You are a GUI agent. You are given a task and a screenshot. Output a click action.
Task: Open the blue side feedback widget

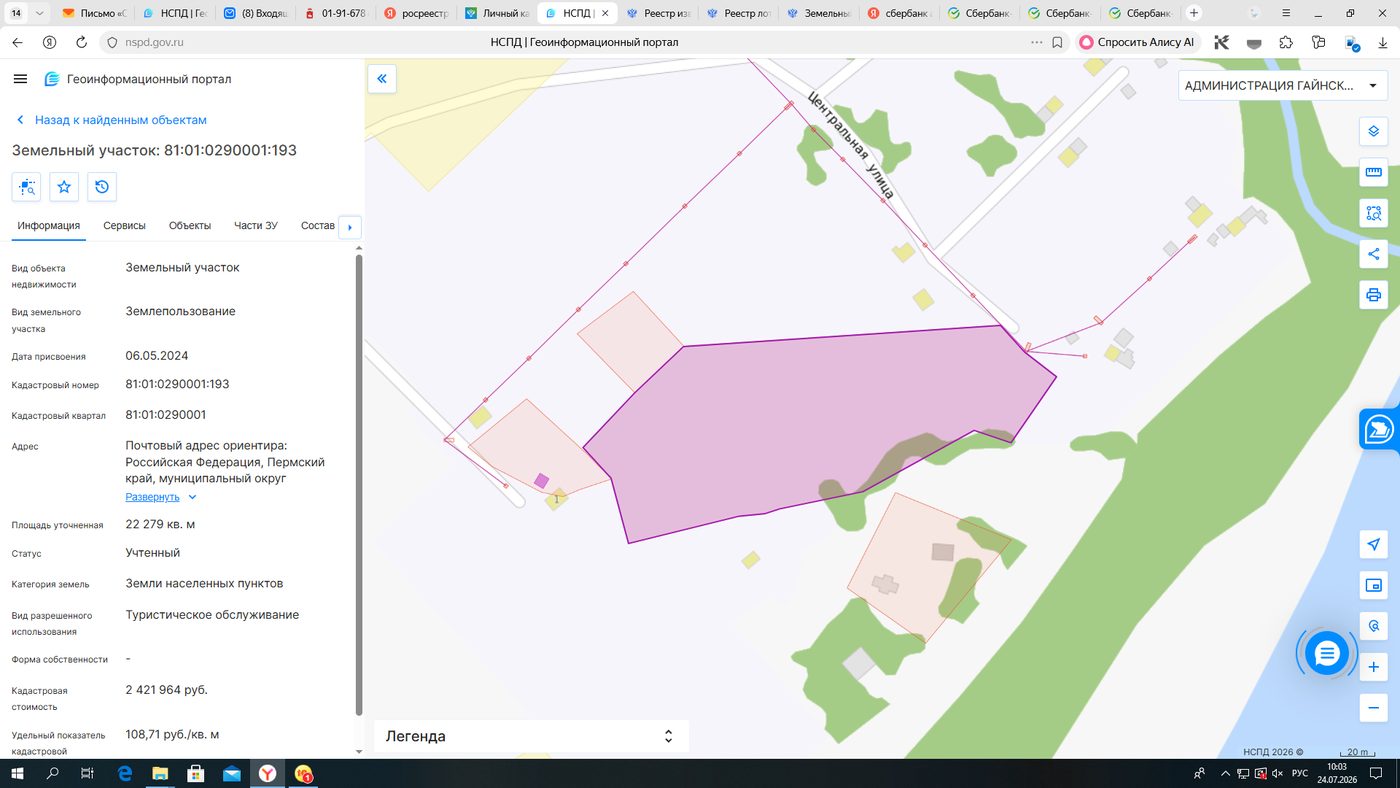[x=1380, y=429]
